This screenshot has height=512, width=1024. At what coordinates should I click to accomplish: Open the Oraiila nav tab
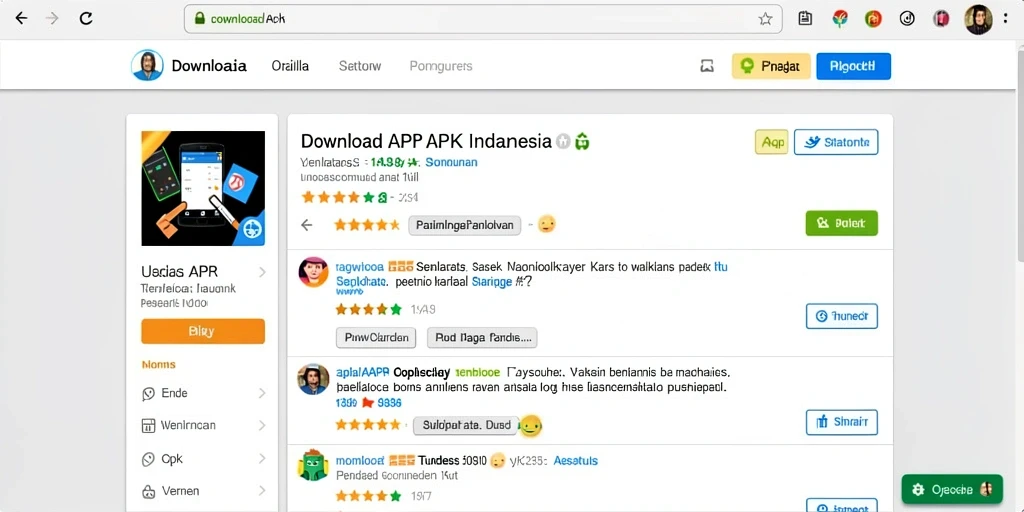[x=290, y=66]
